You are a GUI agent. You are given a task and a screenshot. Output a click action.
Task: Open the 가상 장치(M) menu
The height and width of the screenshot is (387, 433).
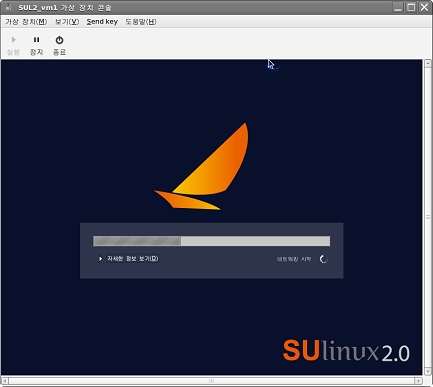[x=26, y=22]
